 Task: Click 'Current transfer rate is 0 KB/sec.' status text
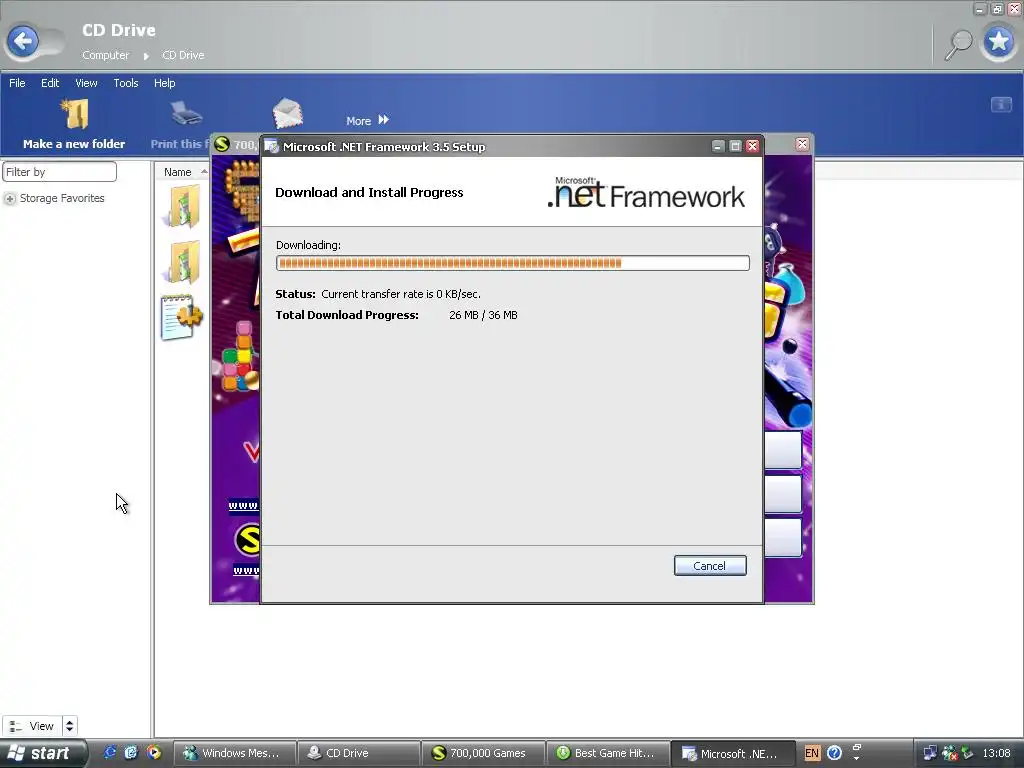click(x=401, y=294)
